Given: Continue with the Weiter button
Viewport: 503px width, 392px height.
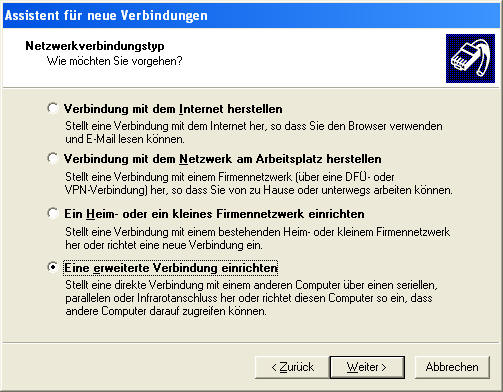Looking at the screenshot, I should point(367,367).
